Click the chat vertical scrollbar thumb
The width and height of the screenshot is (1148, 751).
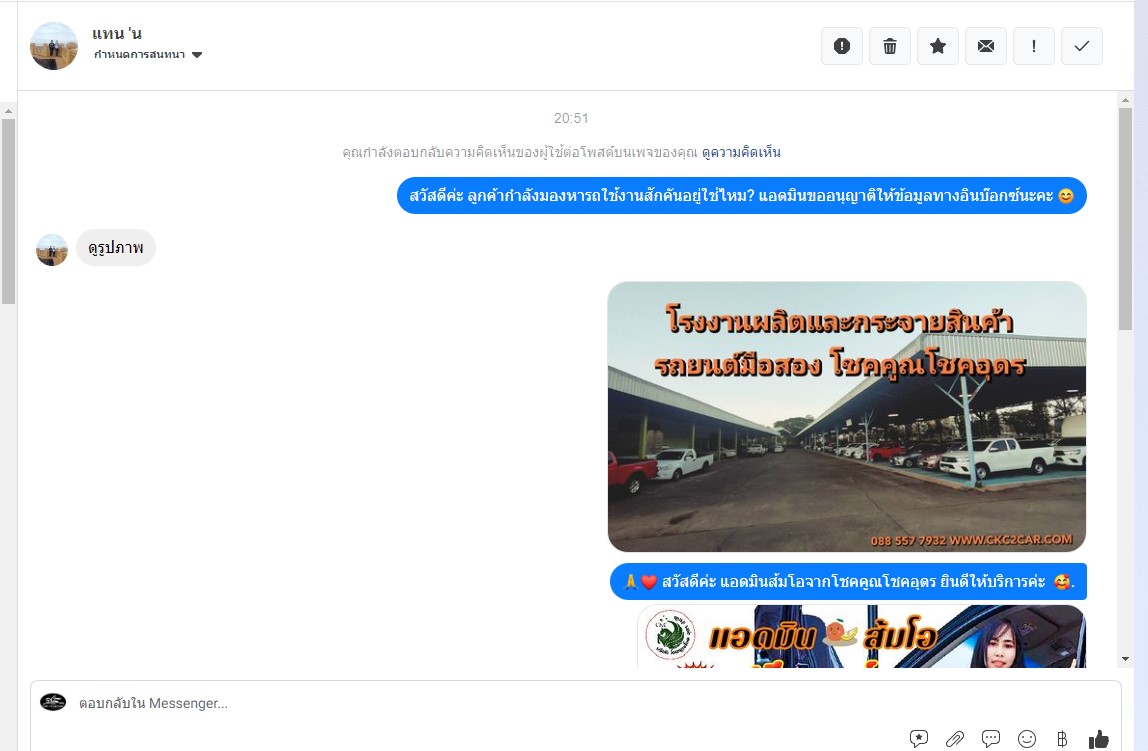[x=1125, y=219]
